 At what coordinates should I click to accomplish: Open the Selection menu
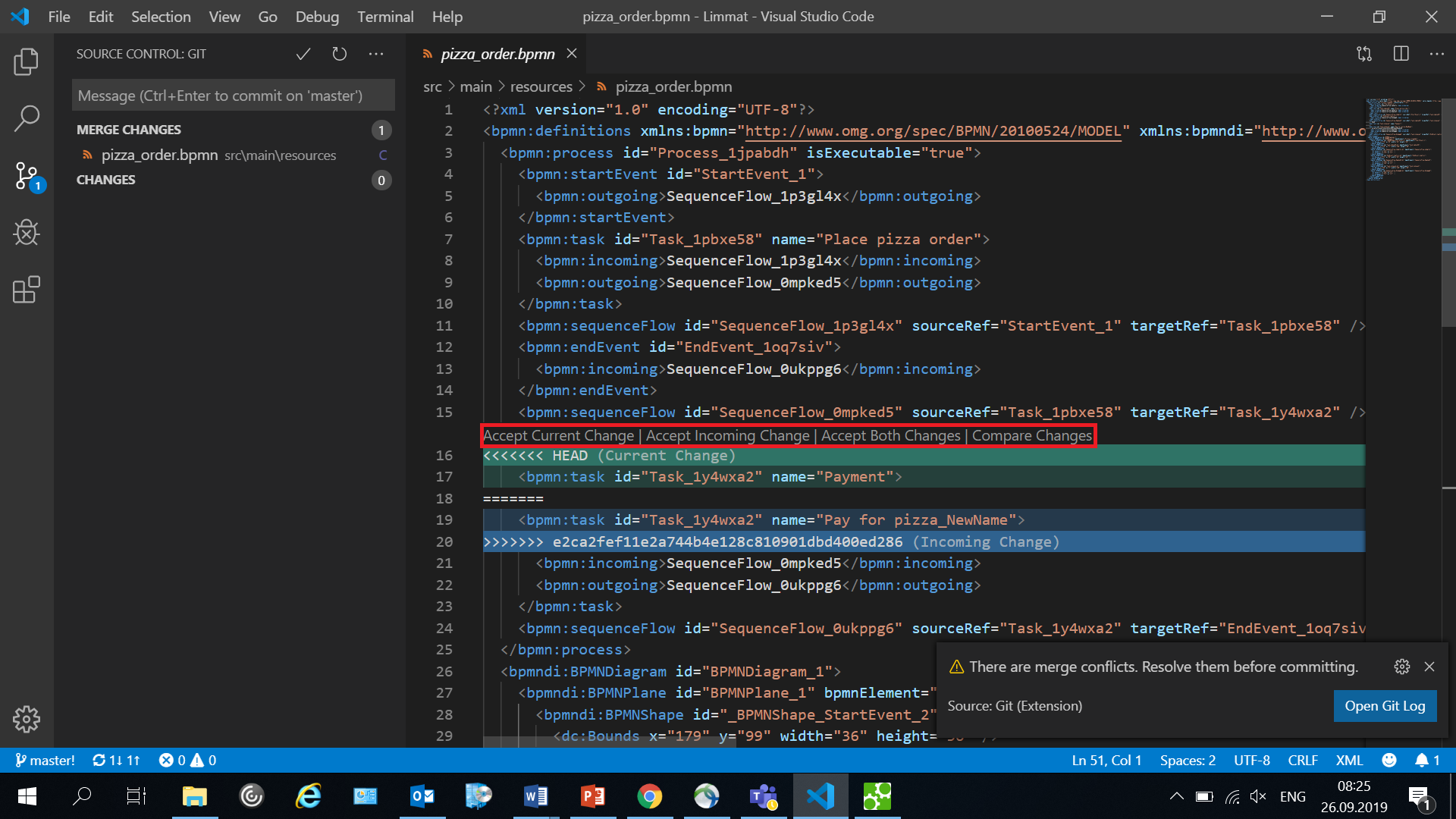click(x=161, y=17)
